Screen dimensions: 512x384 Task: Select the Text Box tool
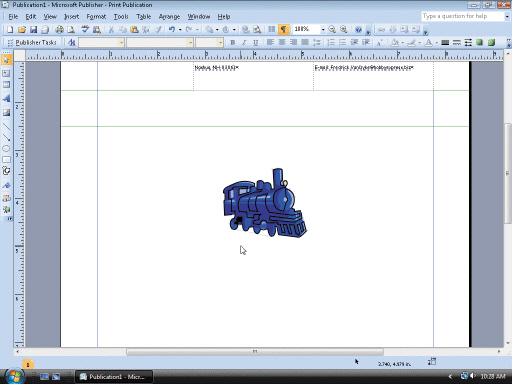(6, 73)
